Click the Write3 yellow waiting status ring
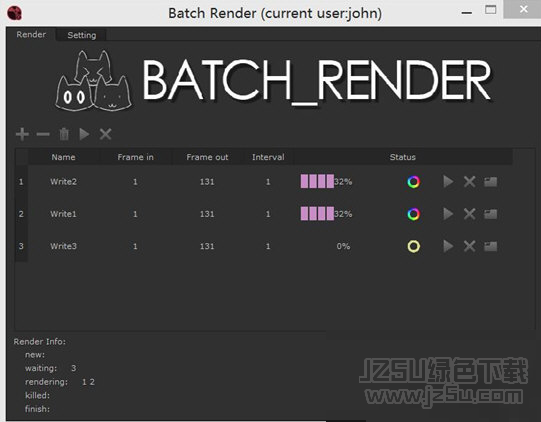 [x=413, y=246]
